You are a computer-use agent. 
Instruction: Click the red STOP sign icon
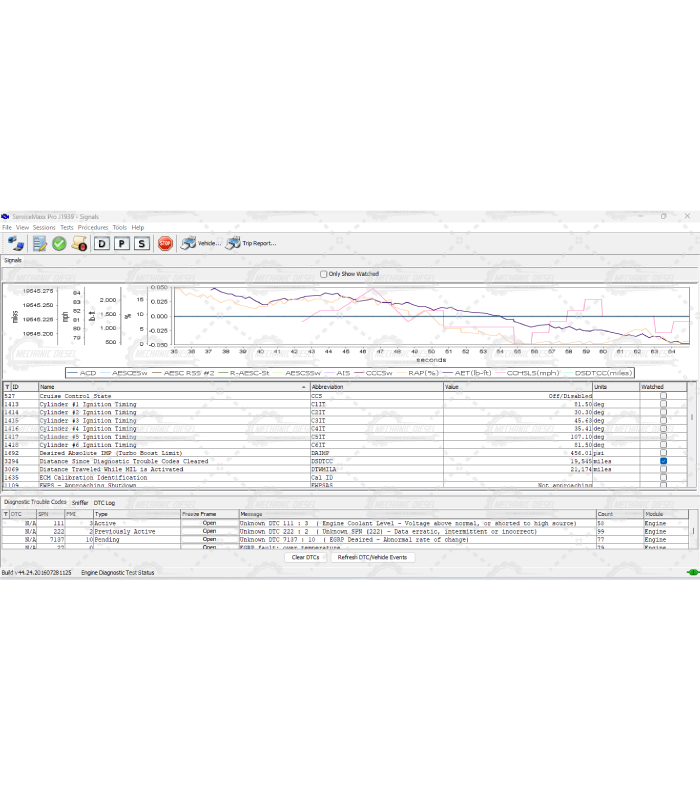[x=165, y=243]
